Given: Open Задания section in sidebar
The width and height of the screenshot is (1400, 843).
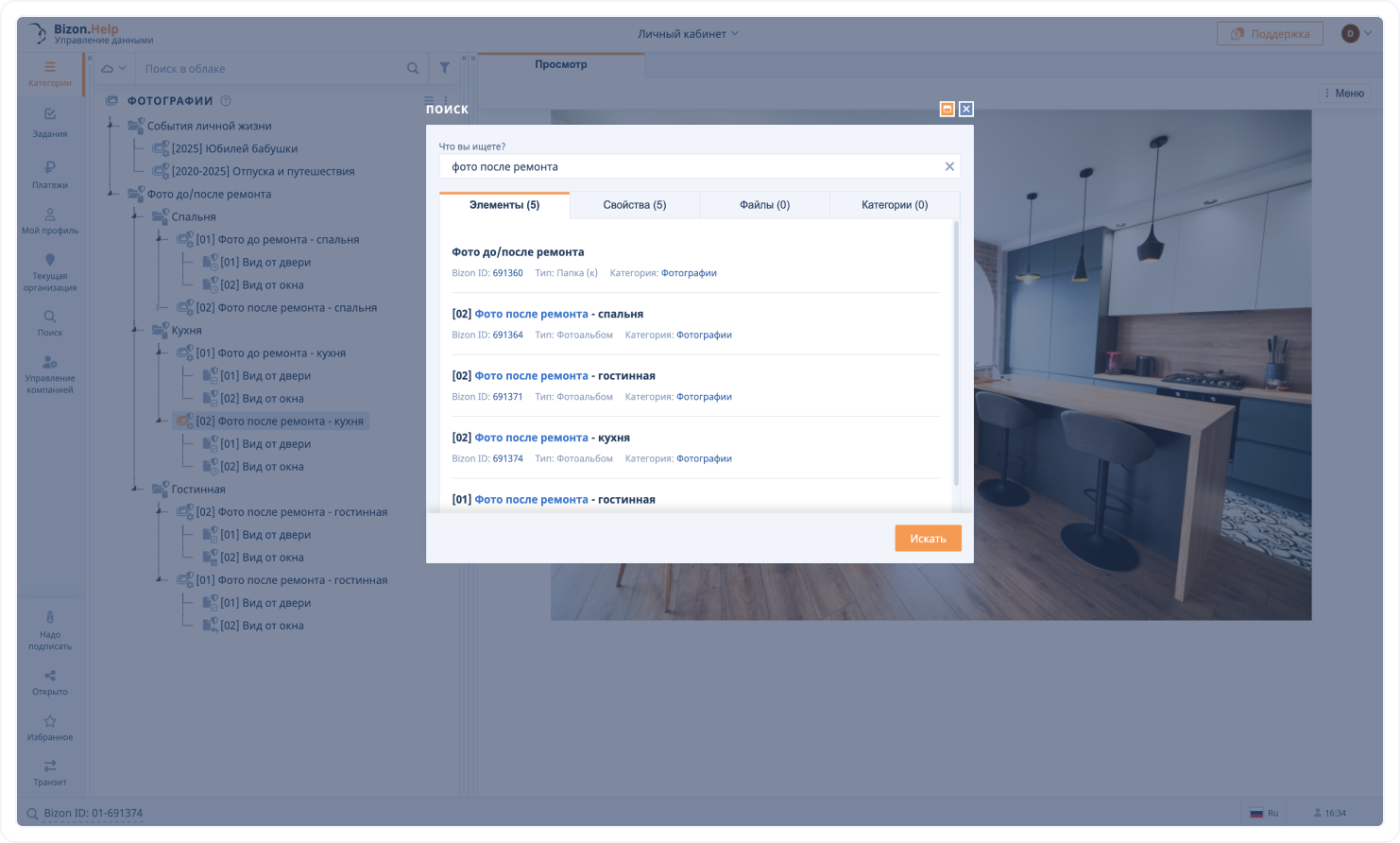Looking at the screenshot, I should [50, 122].
